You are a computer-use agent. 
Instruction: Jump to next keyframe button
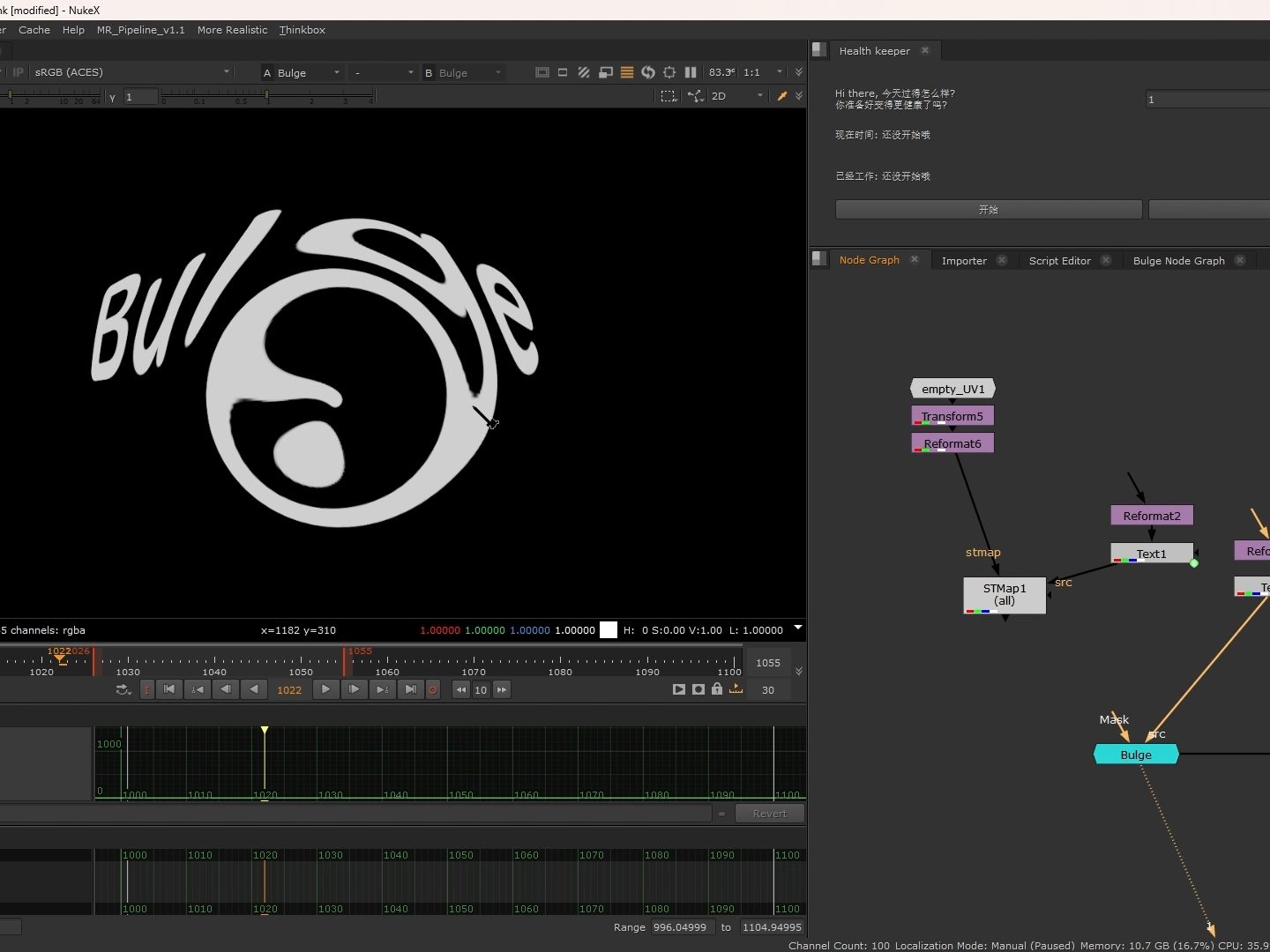click(382, 689)
